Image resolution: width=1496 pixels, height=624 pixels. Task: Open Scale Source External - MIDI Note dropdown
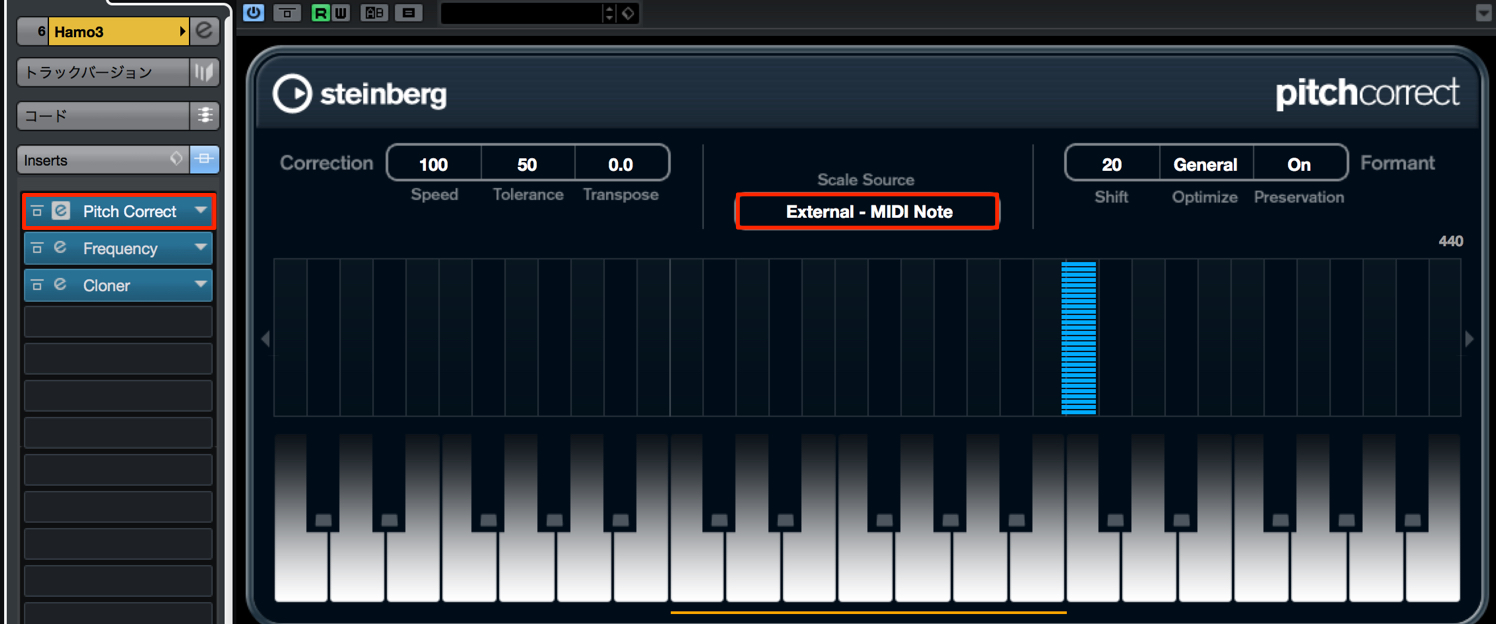click(x=868, y=212)
